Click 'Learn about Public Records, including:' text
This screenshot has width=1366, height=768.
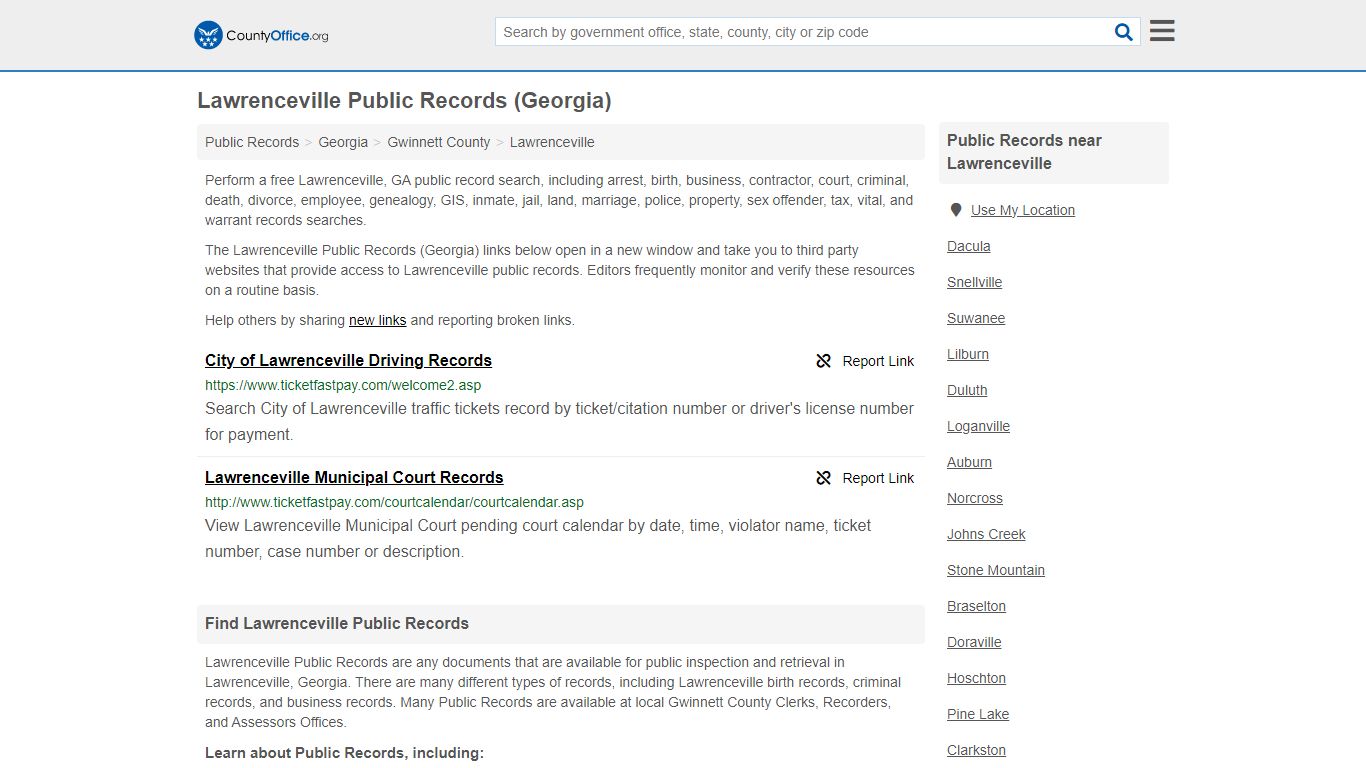pos(344,752)
